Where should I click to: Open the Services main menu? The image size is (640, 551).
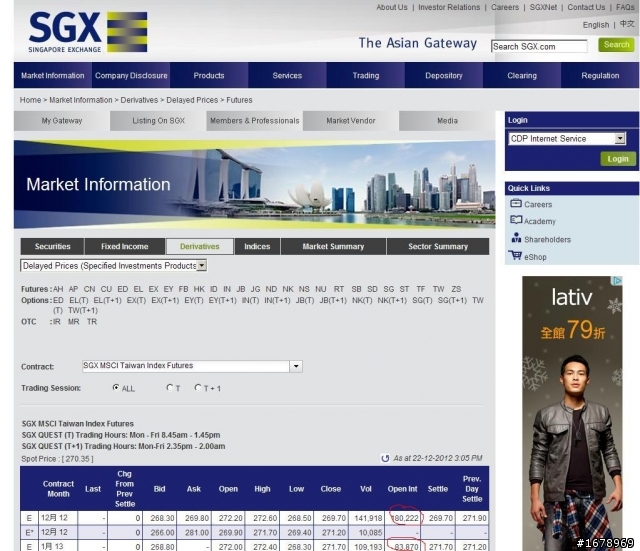(287, 76)
